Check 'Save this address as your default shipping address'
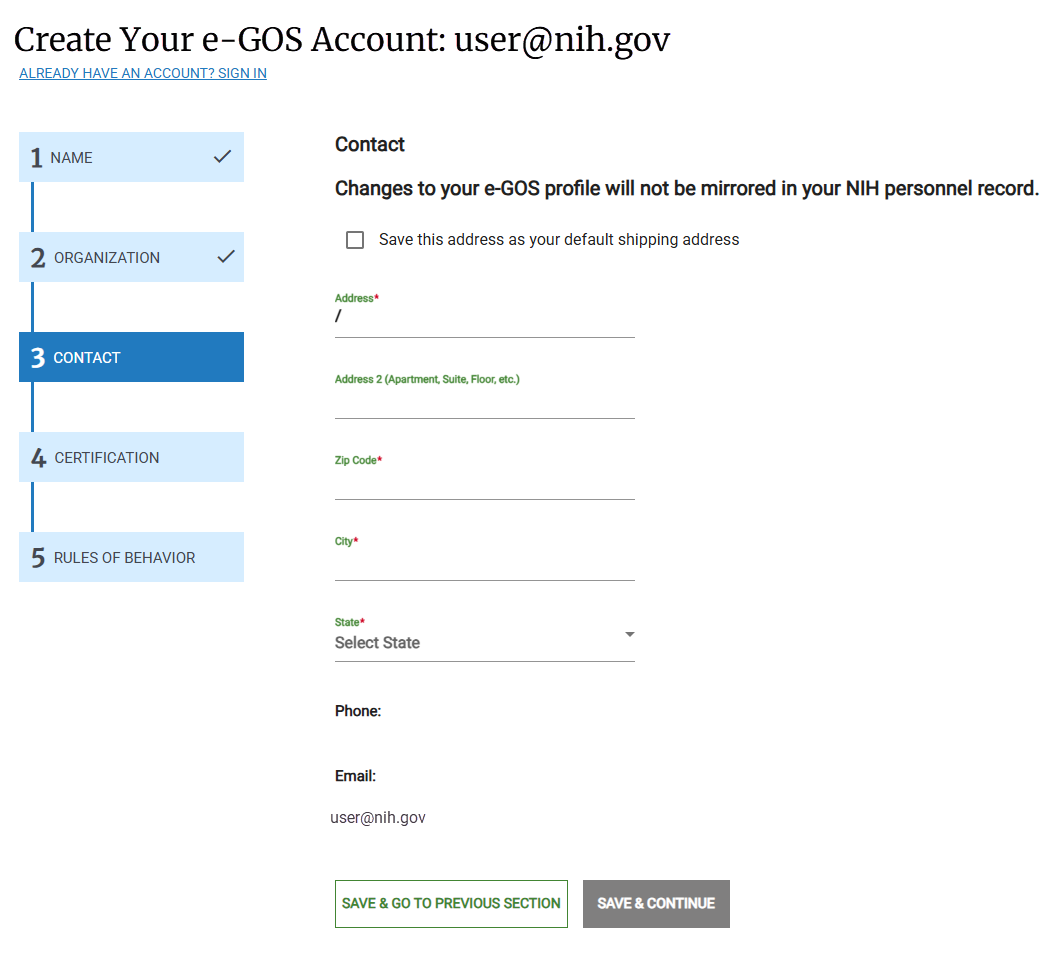 click(355, 239)
